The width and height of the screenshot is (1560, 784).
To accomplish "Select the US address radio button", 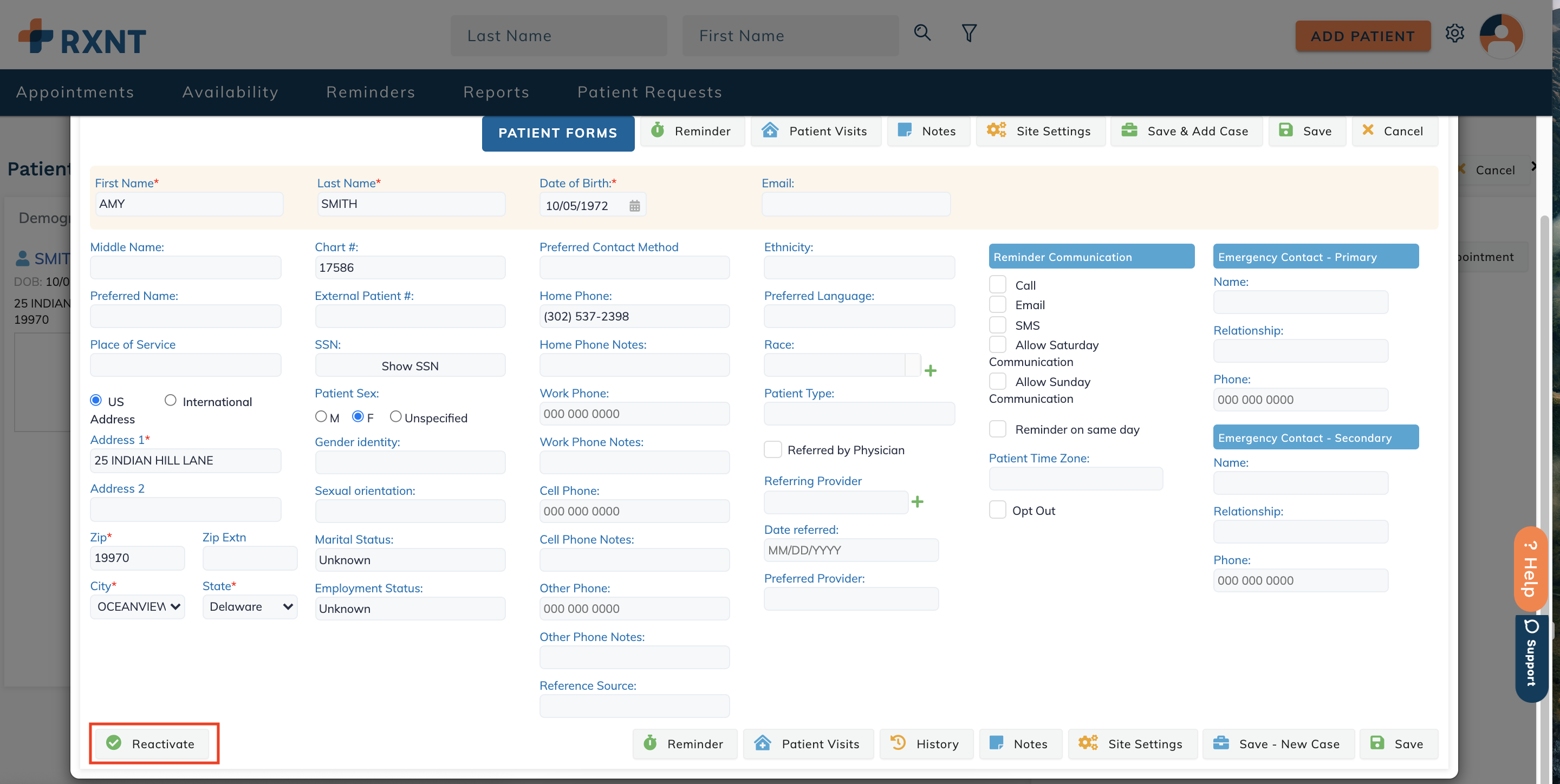I will [x=96, y=400].
